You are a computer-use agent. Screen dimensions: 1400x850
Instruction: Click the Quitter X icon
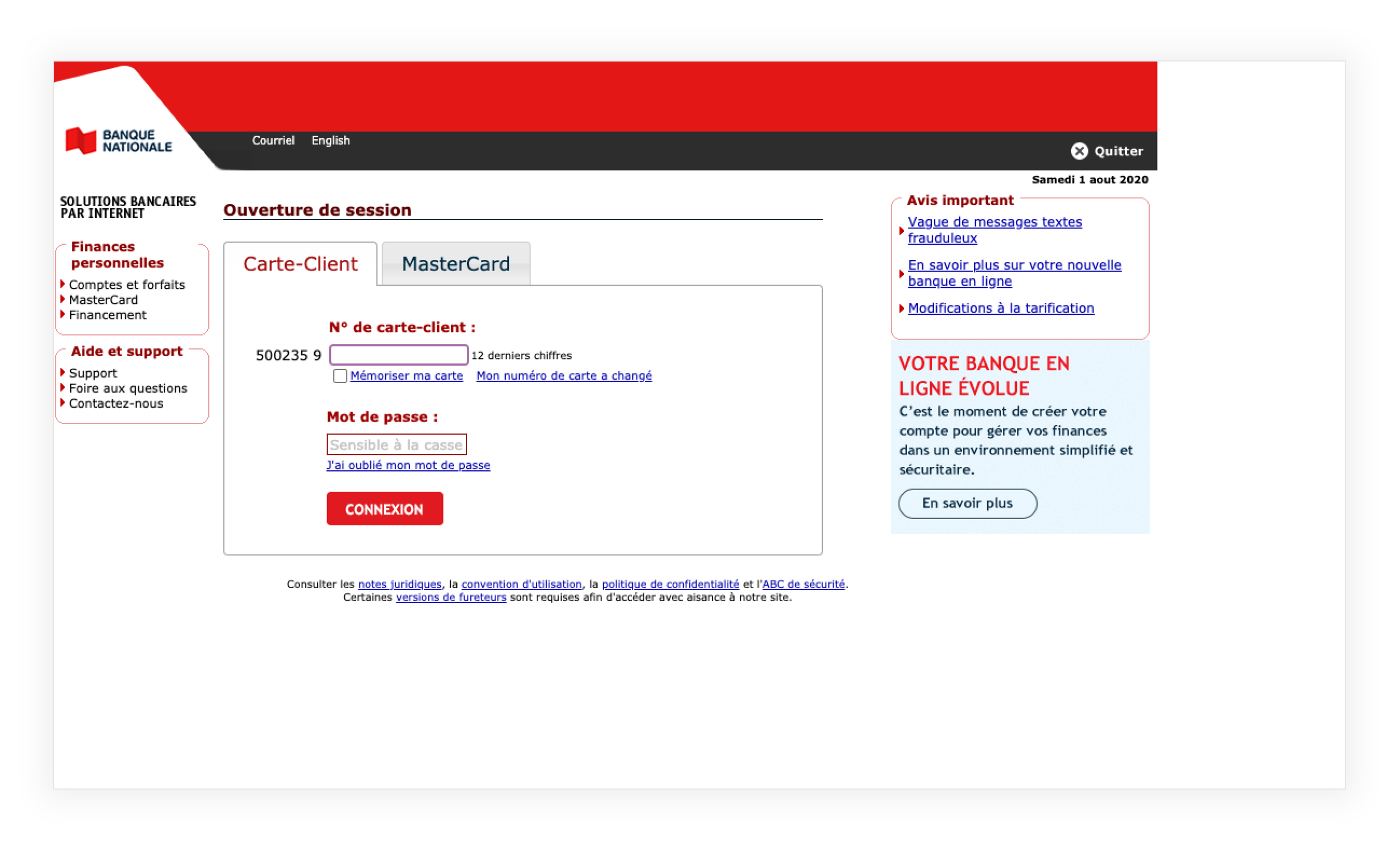click(1079, 151)
